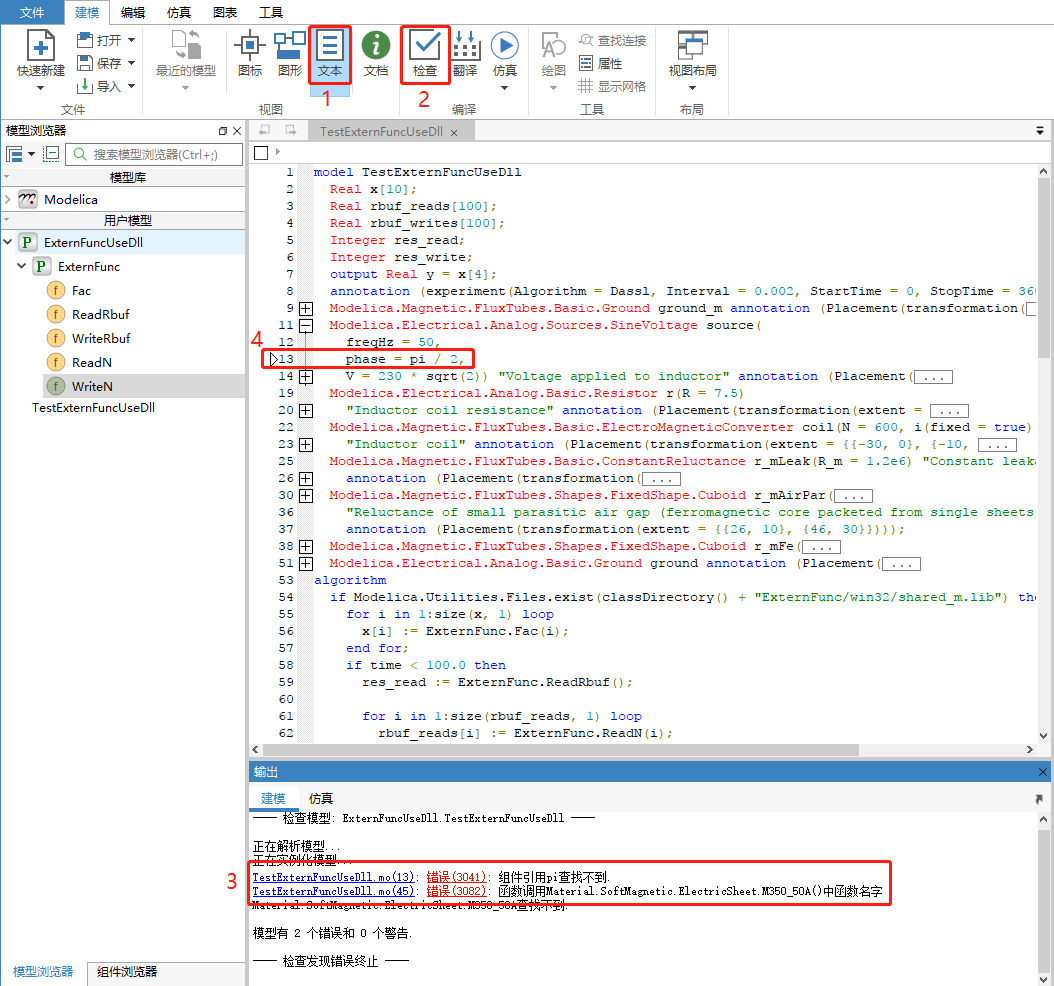Select the 仿真 ribbon tab

[178, 12]
